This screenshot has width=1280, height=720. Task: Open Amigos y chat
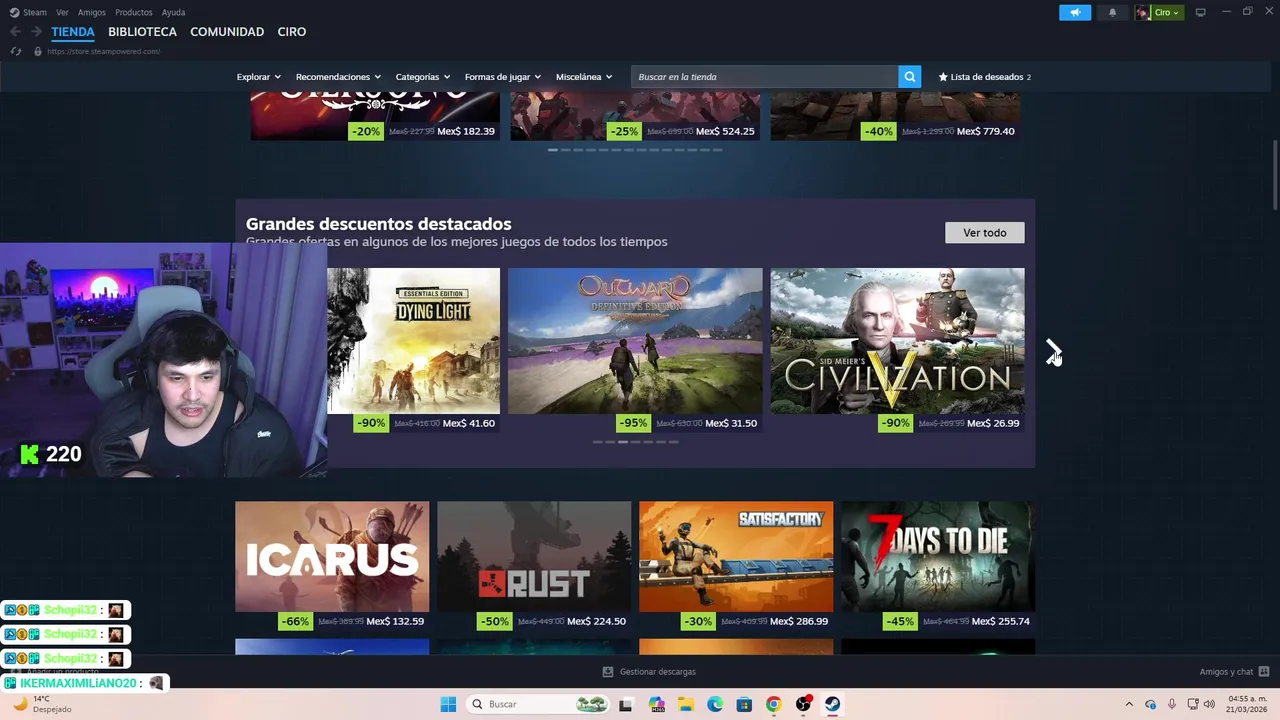pyautogui.click(x=1234, y=672)
